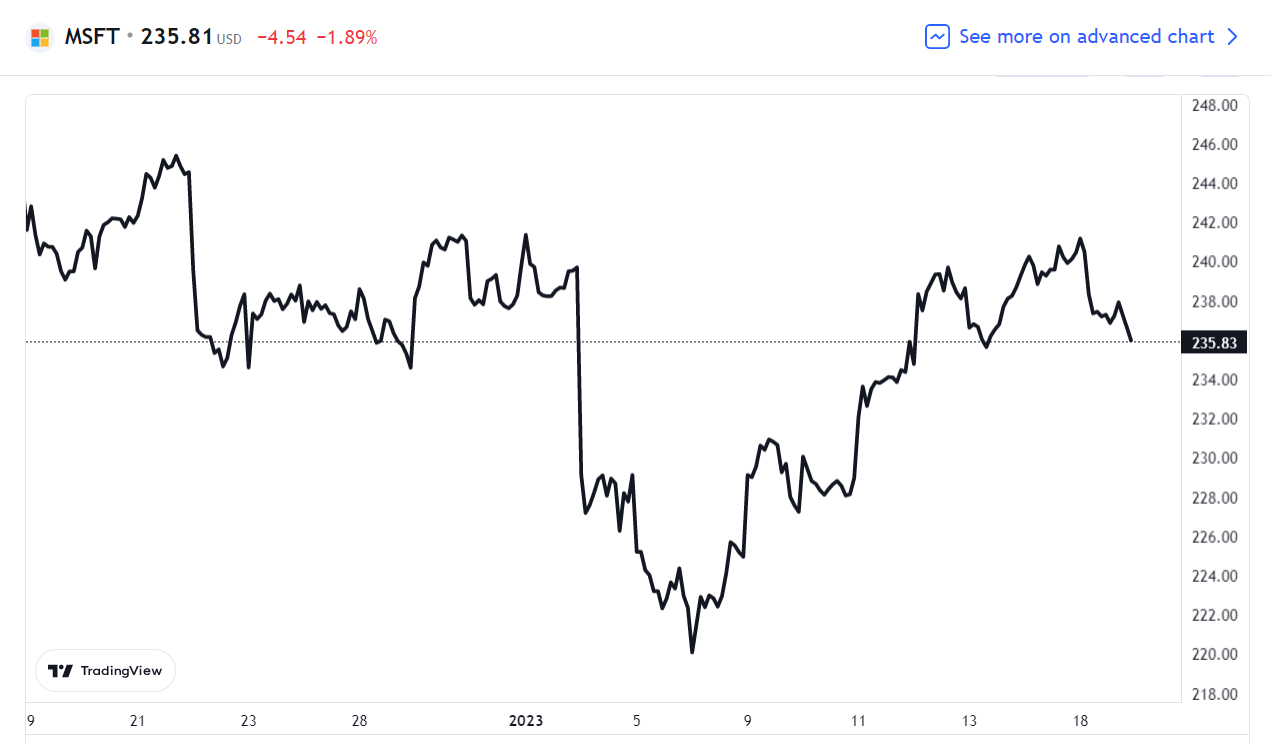Select the 13 date axis label
This screenshot has height=743, width=1271.
point(969,721)
